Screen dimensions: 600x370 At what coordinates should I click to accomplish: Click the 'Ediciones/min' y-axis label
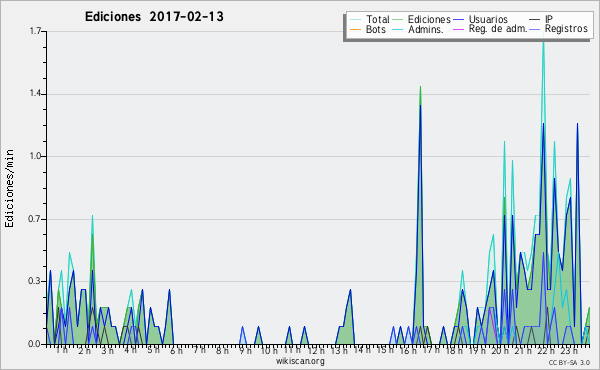click(x=9, y=188)
